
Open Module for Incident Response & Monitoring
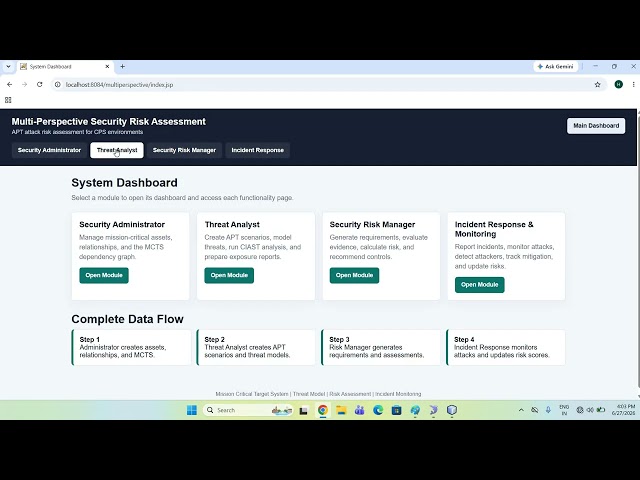[x=480, y=285]
